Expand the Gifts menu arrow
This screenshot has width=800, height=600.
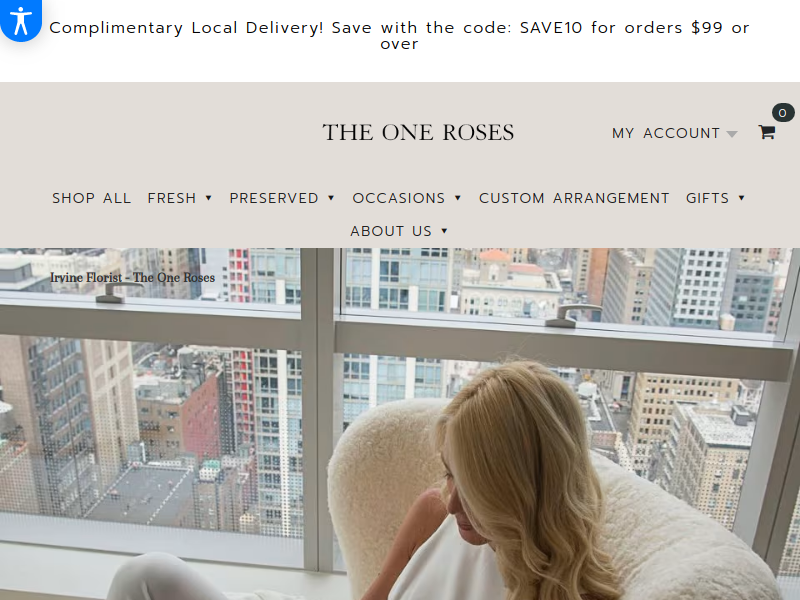pos(741,198)
